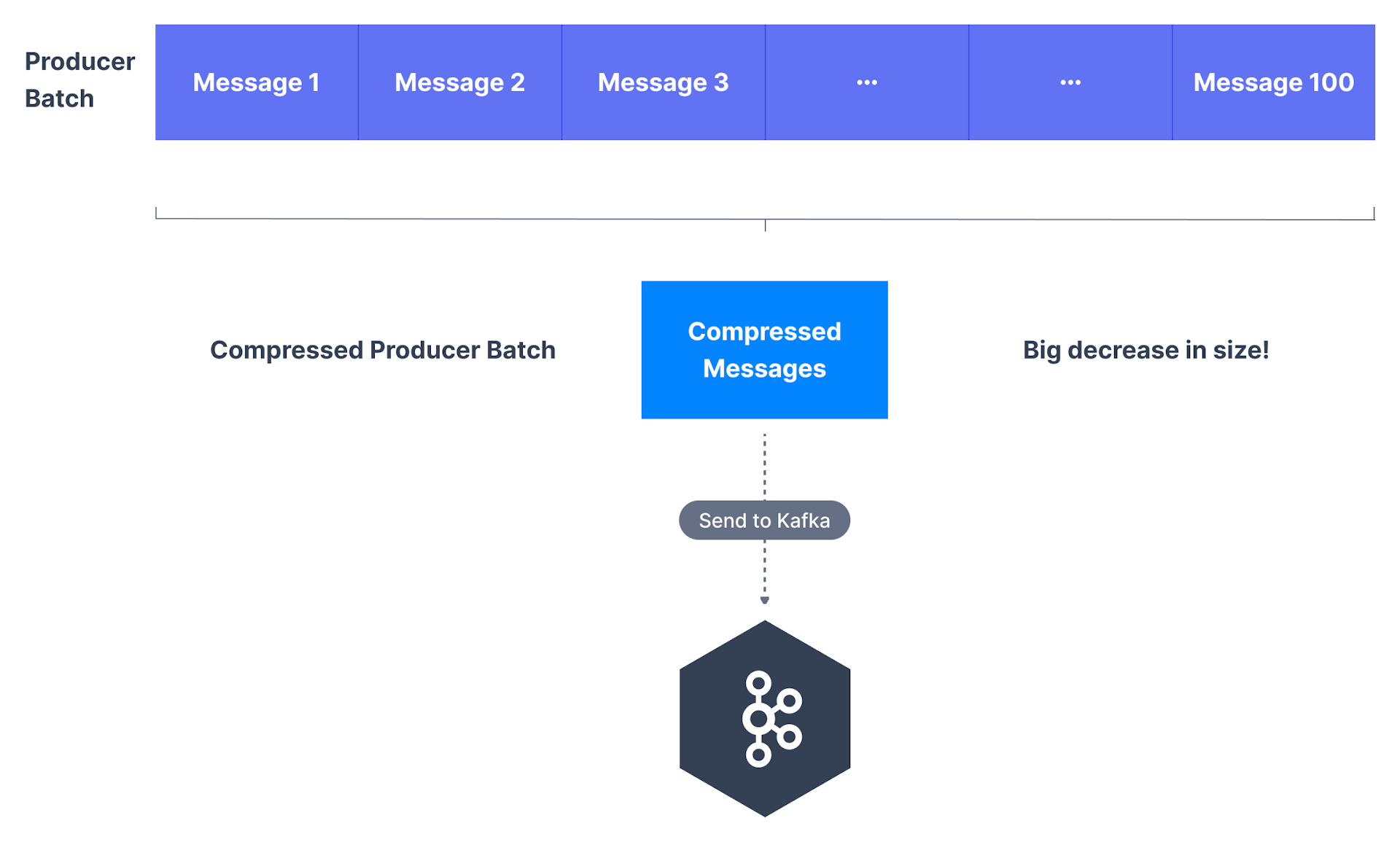The width and height of the screenshot is (1400, 842).
Task: Expand the Message 100 cell
Action: (1272, 82)
